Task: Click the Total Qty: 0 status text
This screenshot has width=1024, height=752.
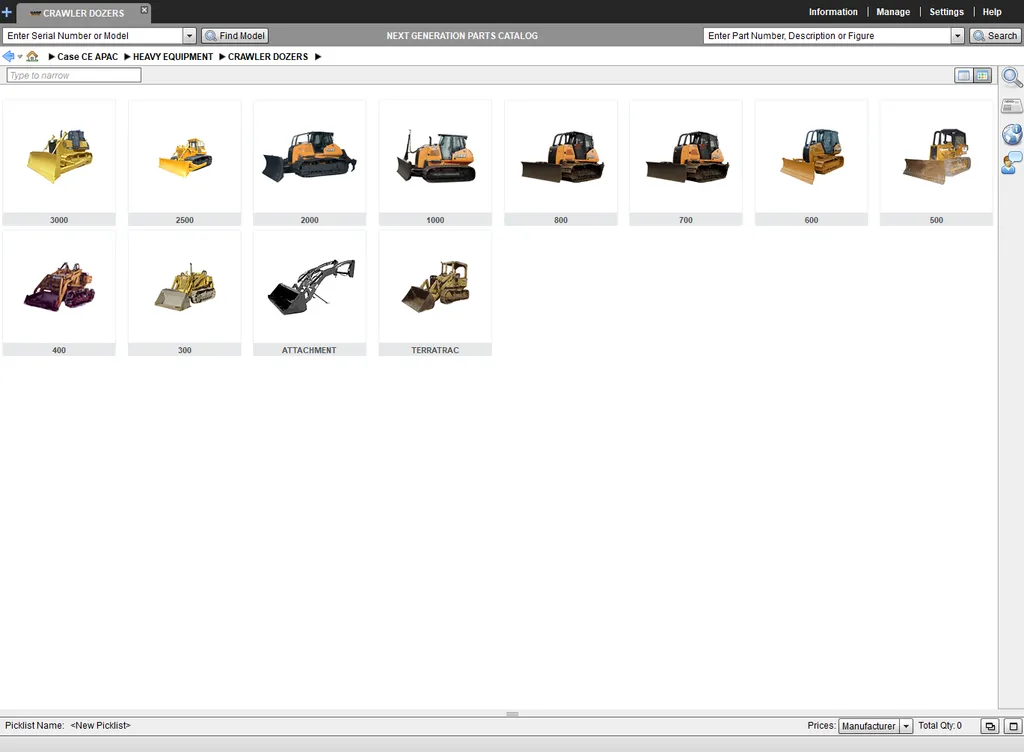Action: 940,725
